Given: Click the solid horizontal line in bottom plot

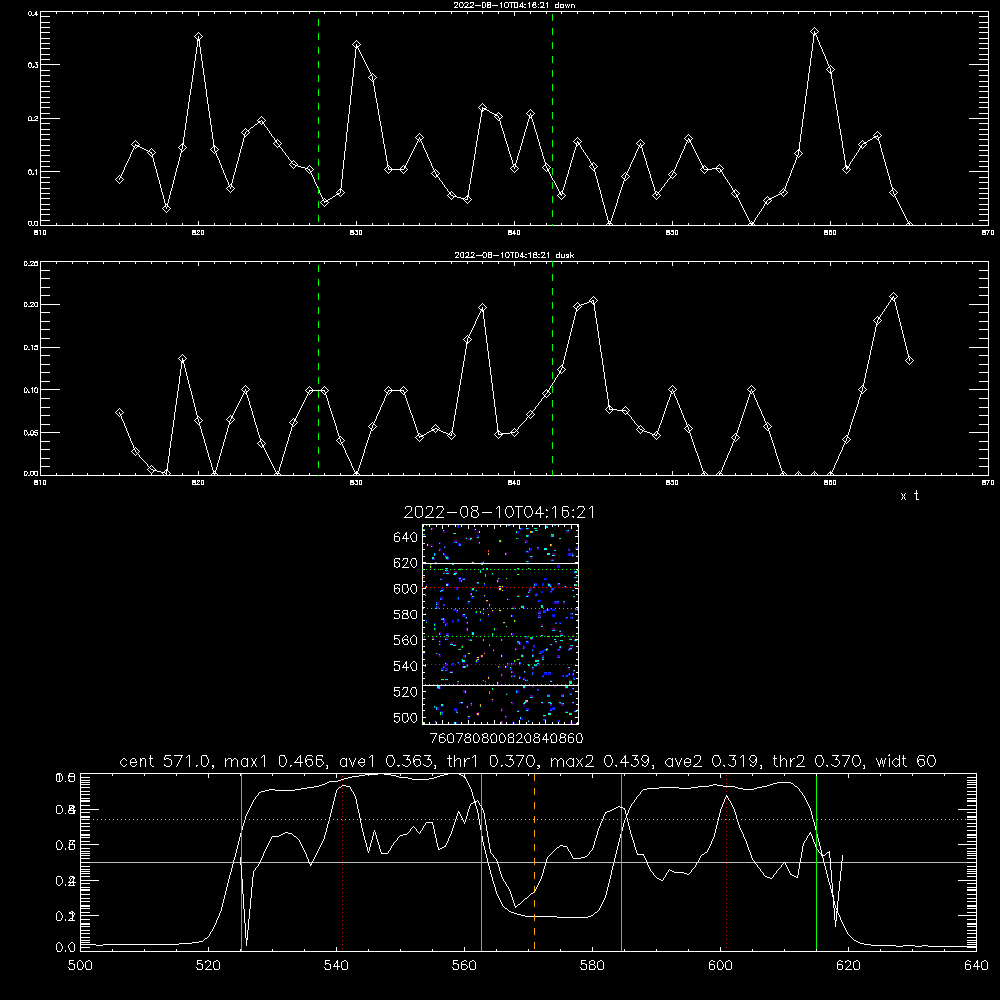Looking at the screenshot, I should pyautogui.click(x=528, y=862).
